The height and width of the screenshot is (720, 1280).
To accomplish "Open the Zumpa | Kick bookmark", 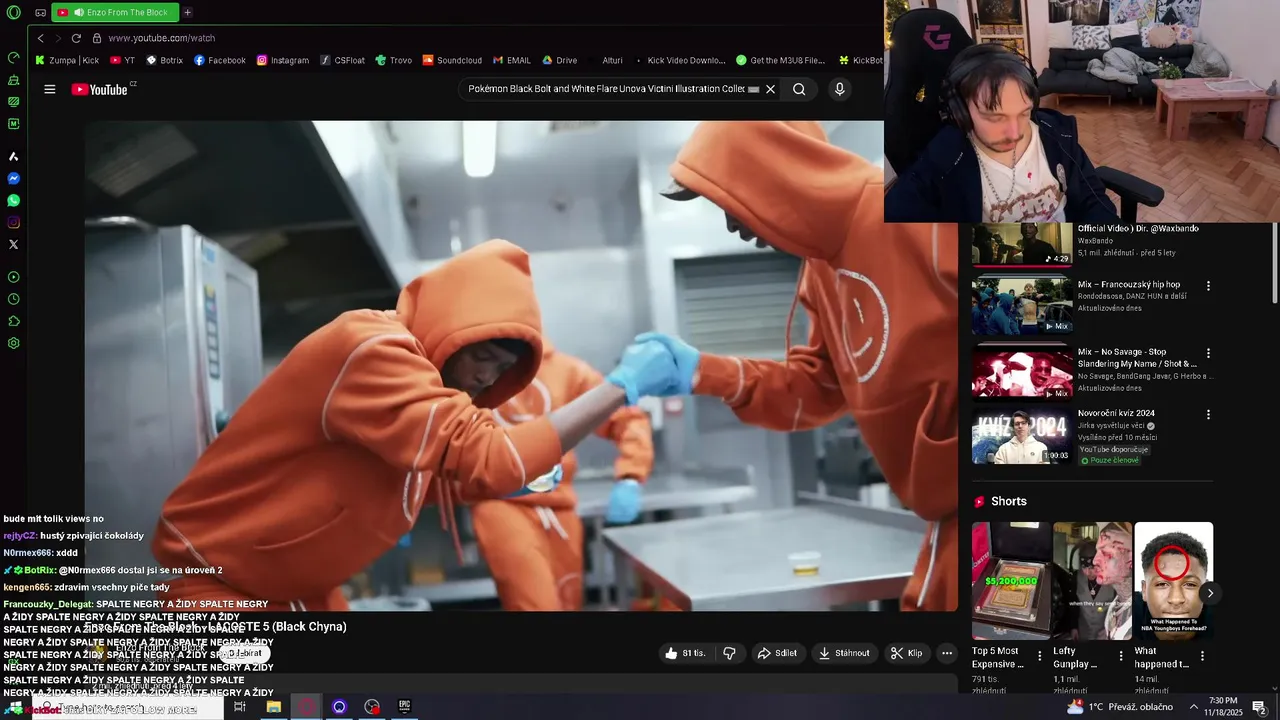I will coord(67,60).
